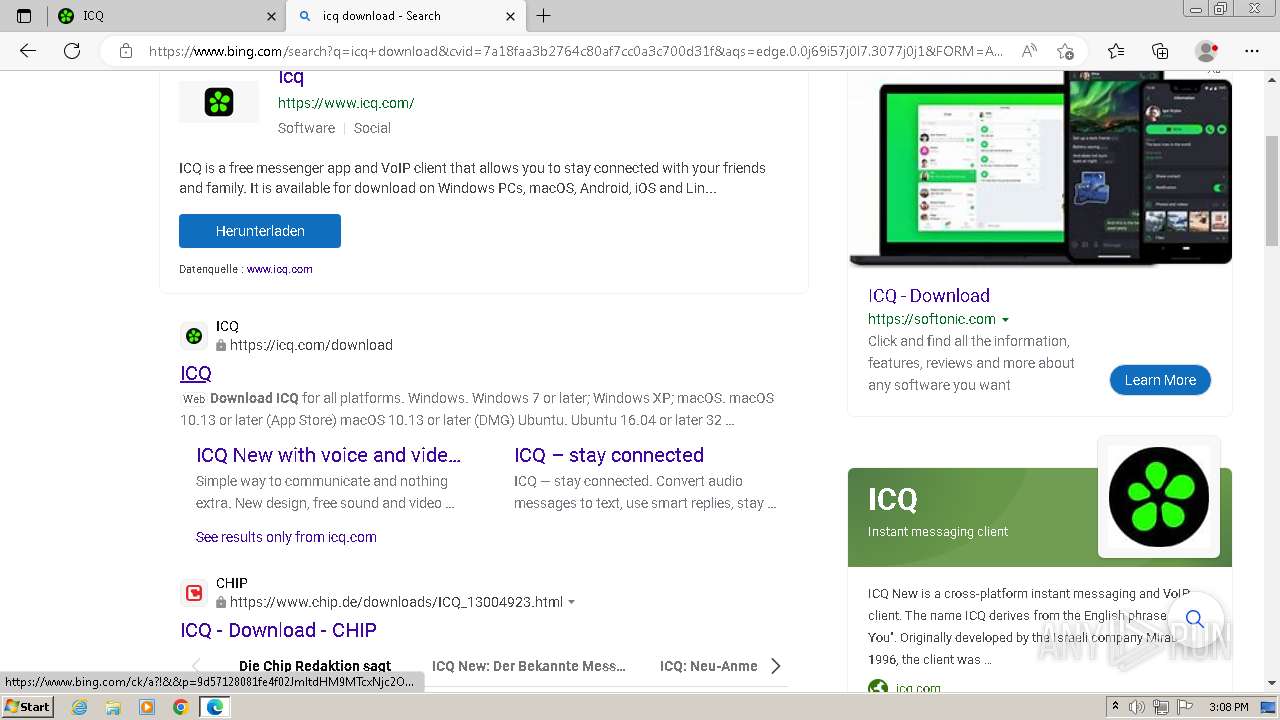This screenshot has width=1280, height=720.
Task: Click the Learn More button
Action: [x=1160, y=380]
